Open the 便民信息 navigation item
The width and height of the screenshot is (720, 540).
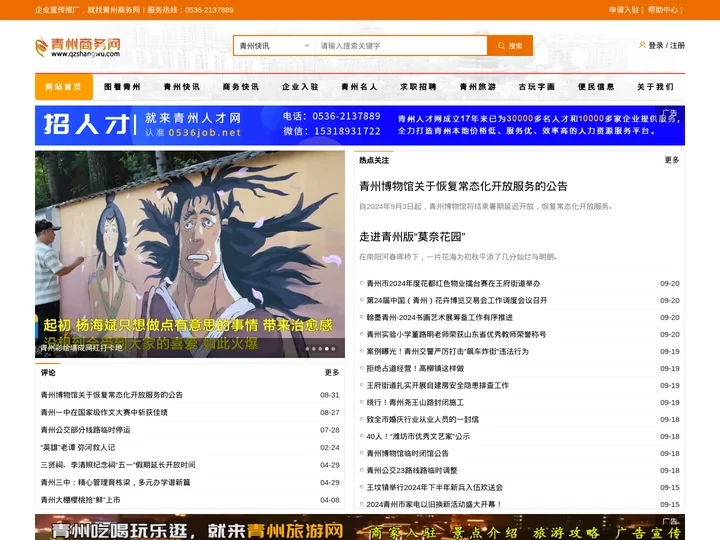pos(596,87)
